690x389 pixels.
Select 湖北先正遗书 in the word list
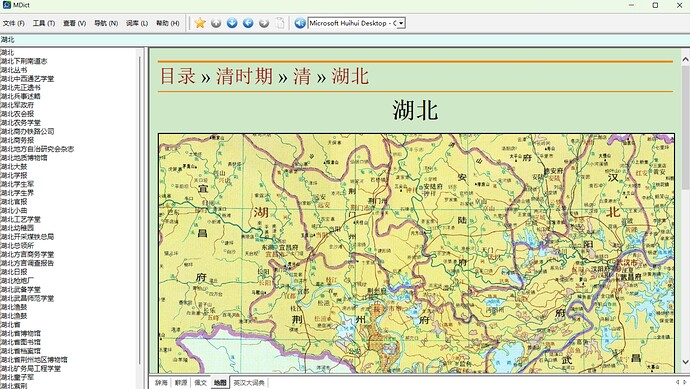click(20, 88)
